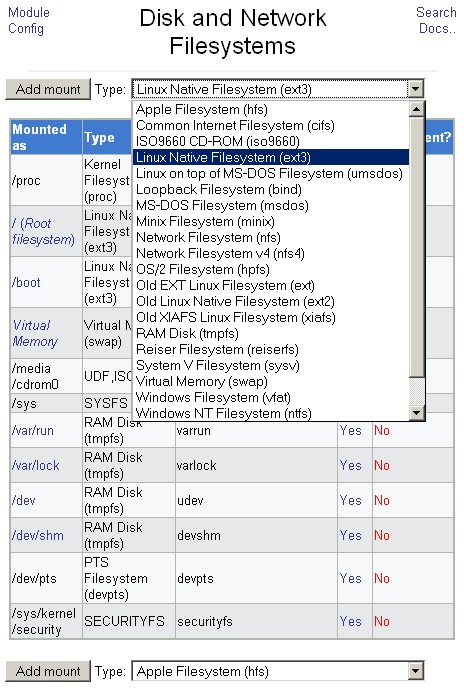The height and width of the screenshot is (689, 464).
Task: Choose Old Linux Native Filesystem (ext2)
Action: 271,301
